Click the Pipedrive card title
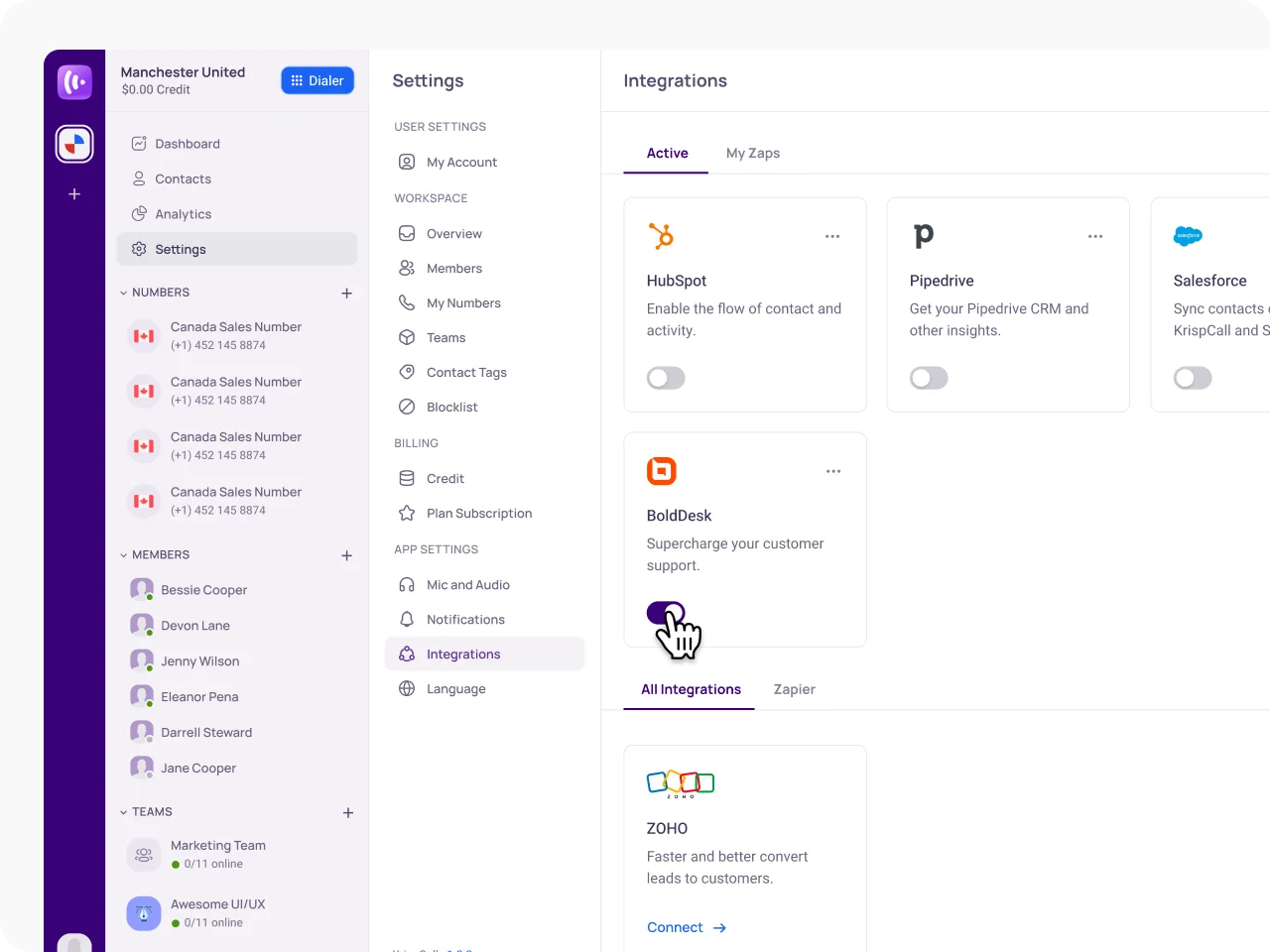 tap(942, 282)
